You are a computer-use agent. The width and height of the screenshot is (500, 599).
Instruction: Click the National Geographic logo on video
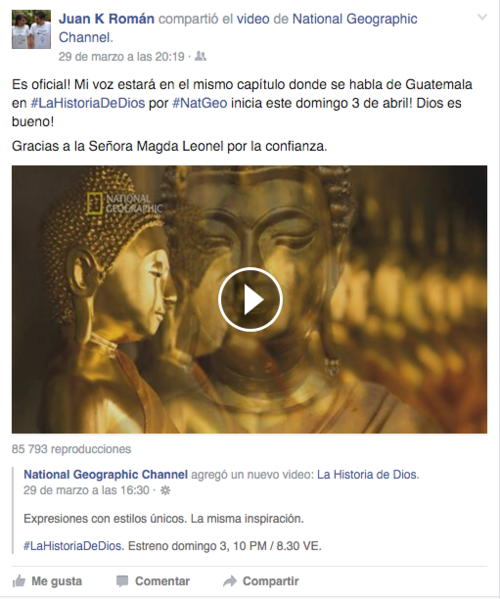(124, 203)
